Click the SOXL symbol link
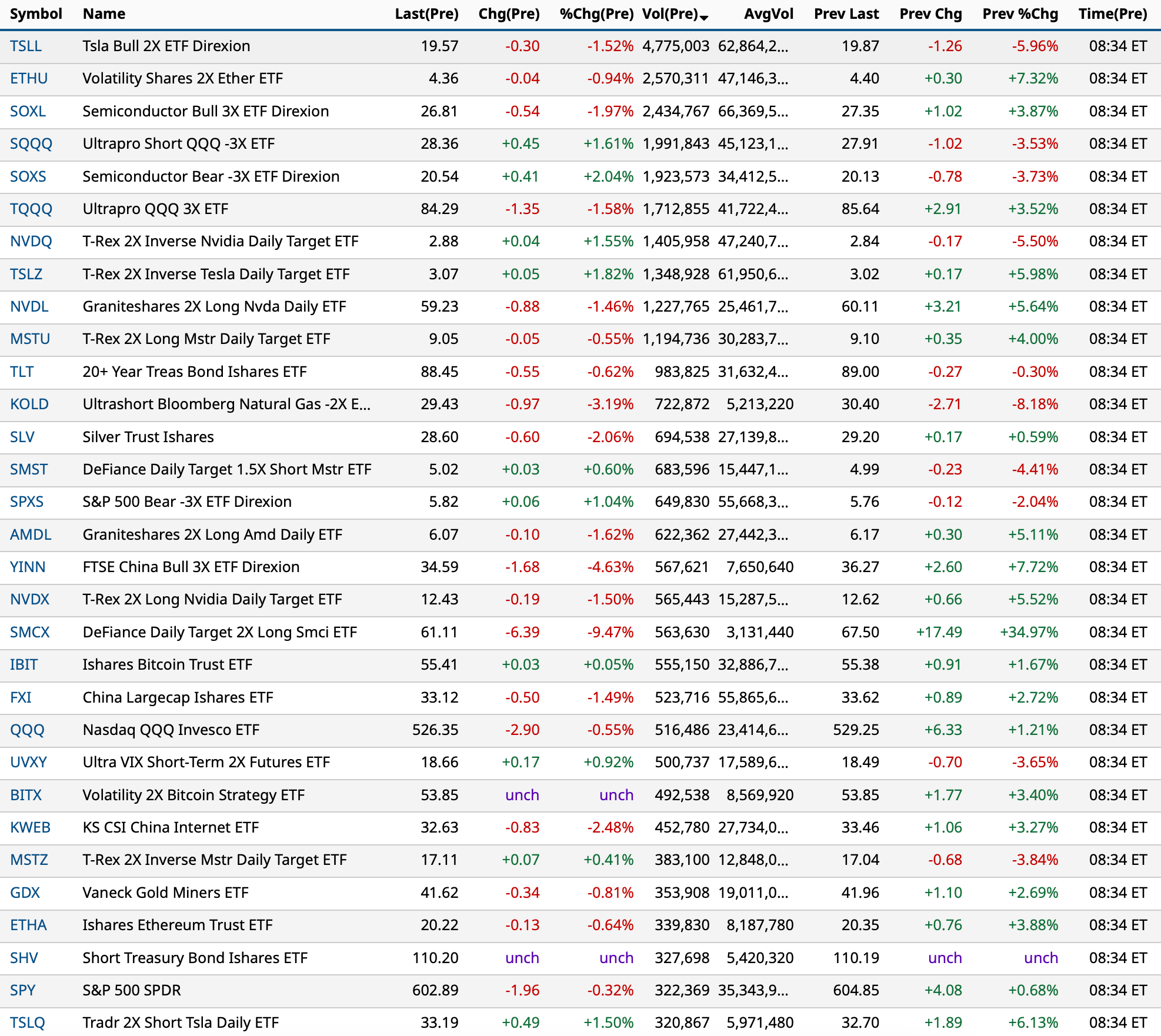Image resolution: width=1161 pixels, height=1036 pixels. (28, 111)
